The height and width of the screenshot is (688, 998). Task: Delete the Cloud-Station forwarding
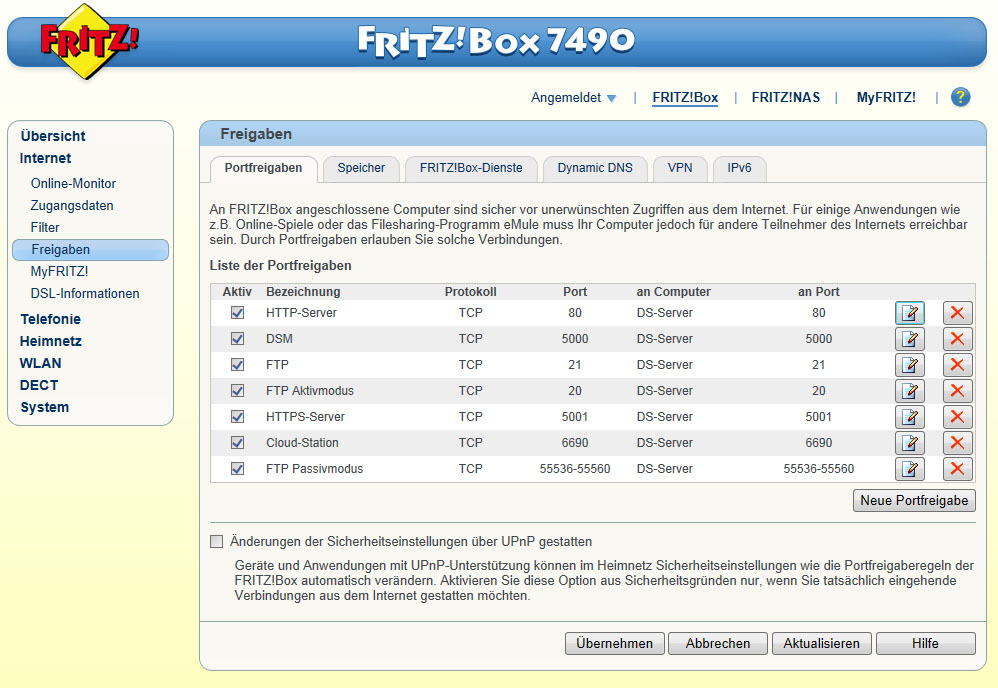[957, 443]
